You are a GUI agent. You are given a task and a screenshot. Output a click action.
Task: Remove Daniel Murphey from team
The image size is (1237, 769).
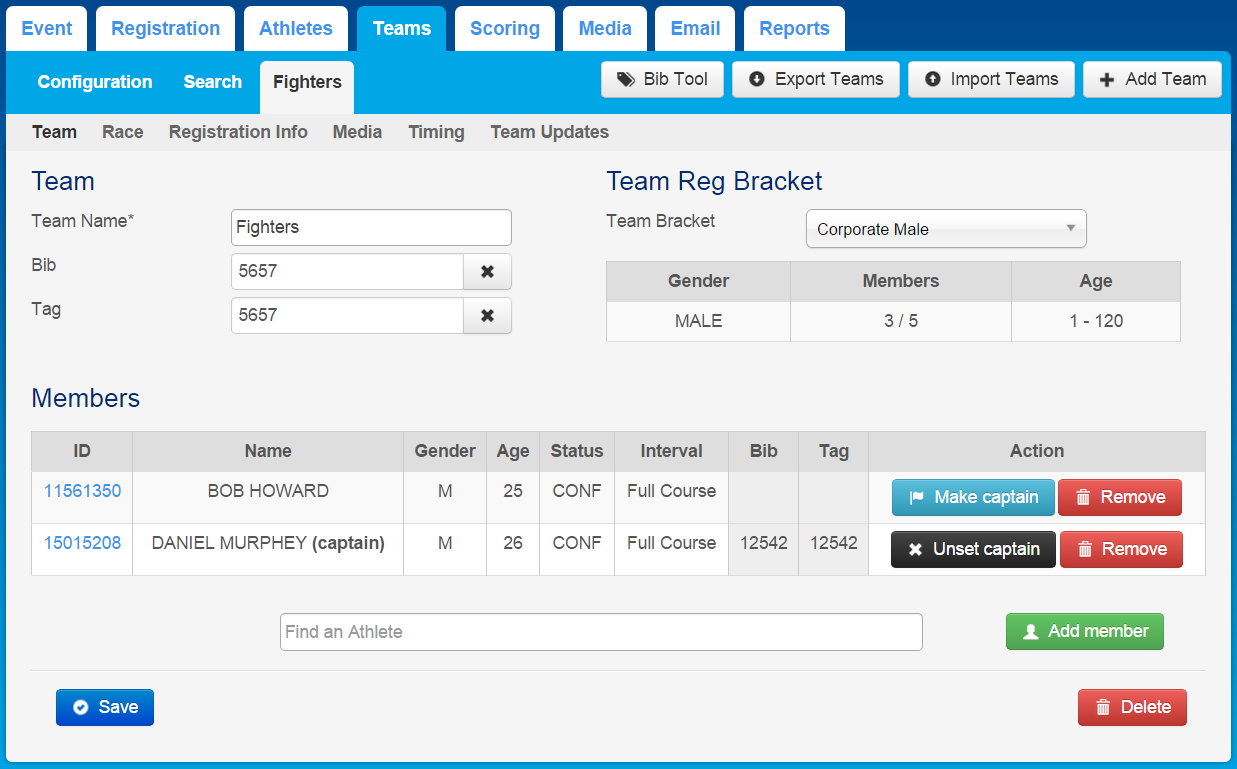(x=1121, y=549)
